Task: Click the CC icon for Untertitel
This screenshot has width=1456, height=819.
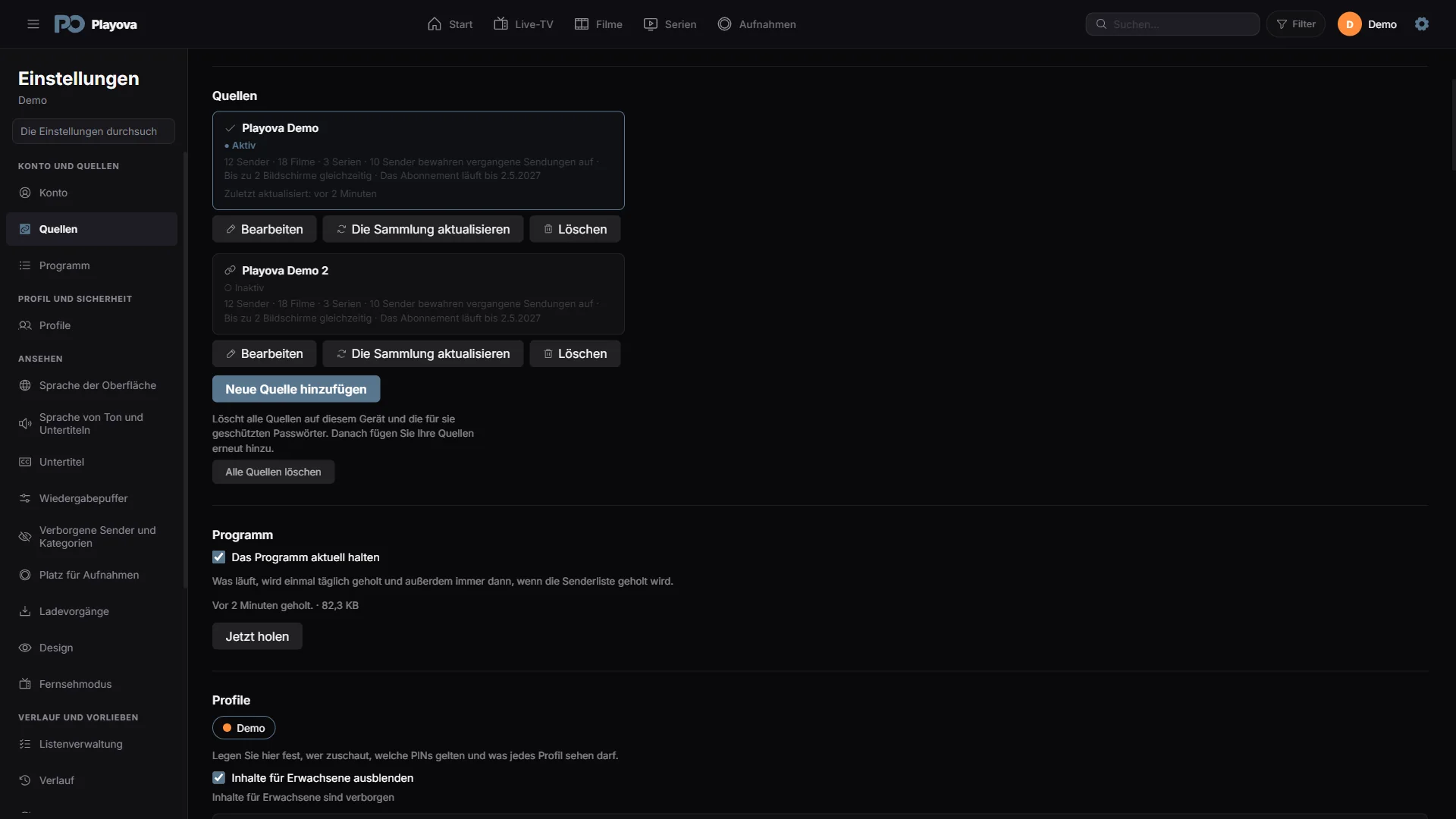Action: [25, 462]
